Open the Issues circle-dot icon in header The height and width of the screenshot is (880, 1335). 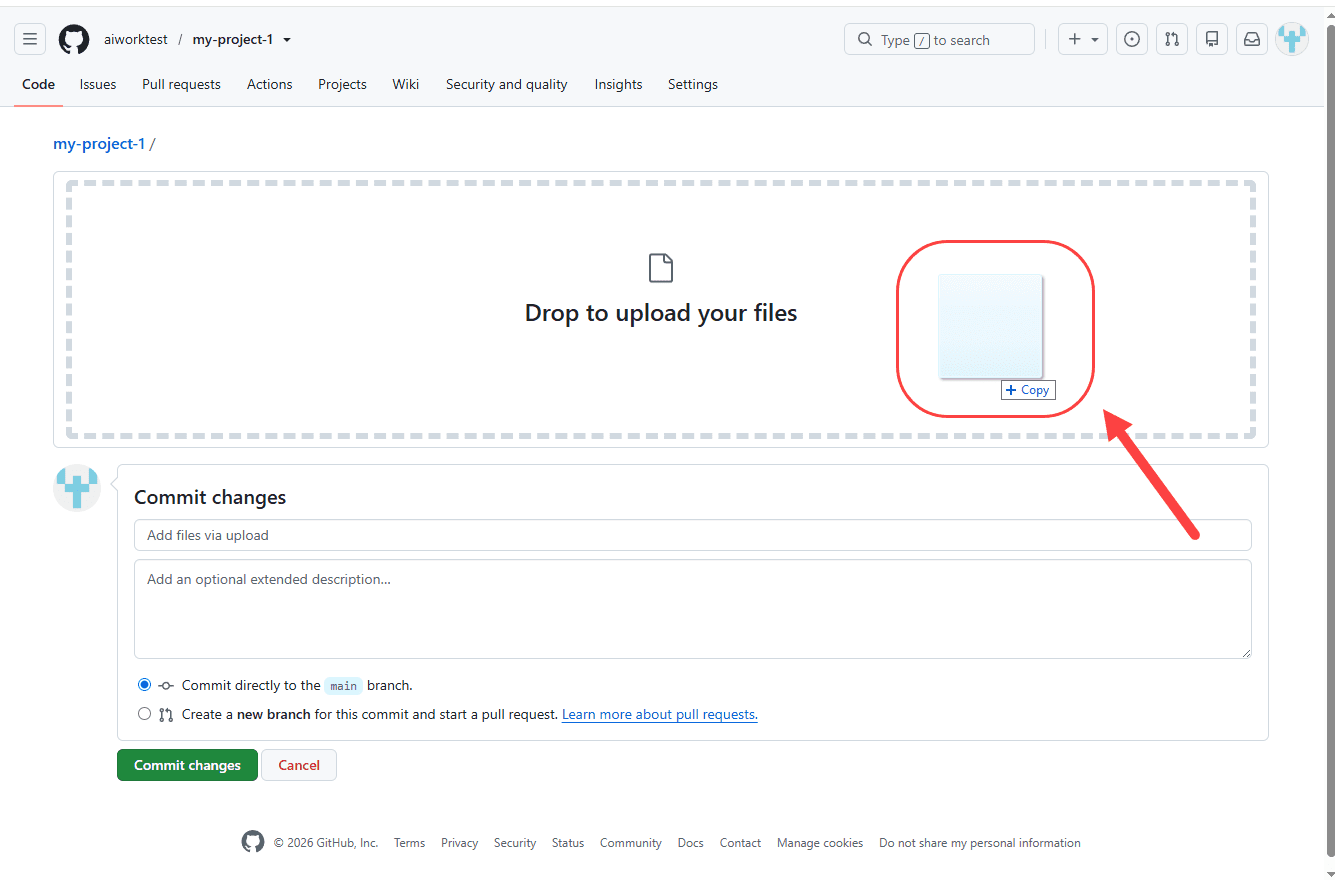click(1132, 39)
